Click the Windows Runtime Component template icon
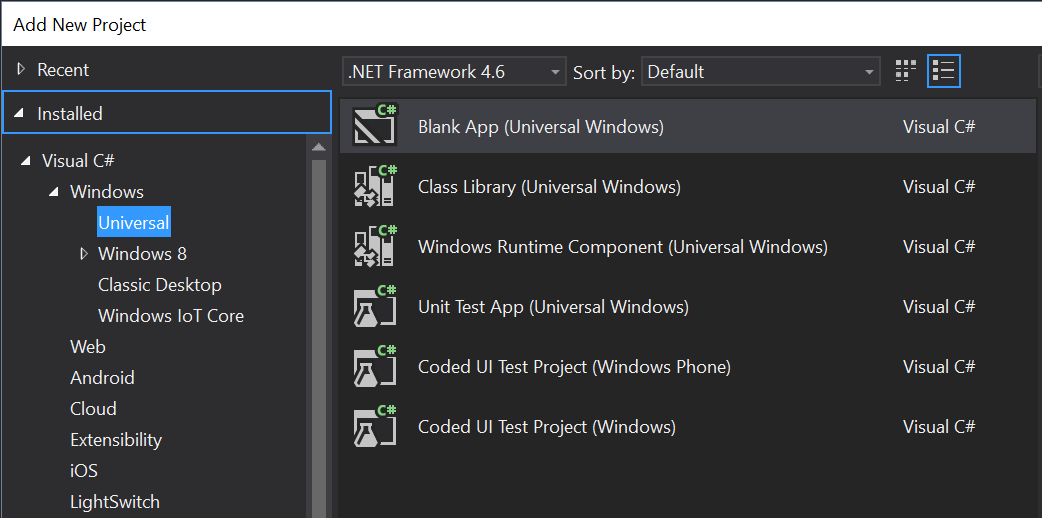 pos(375,245)
